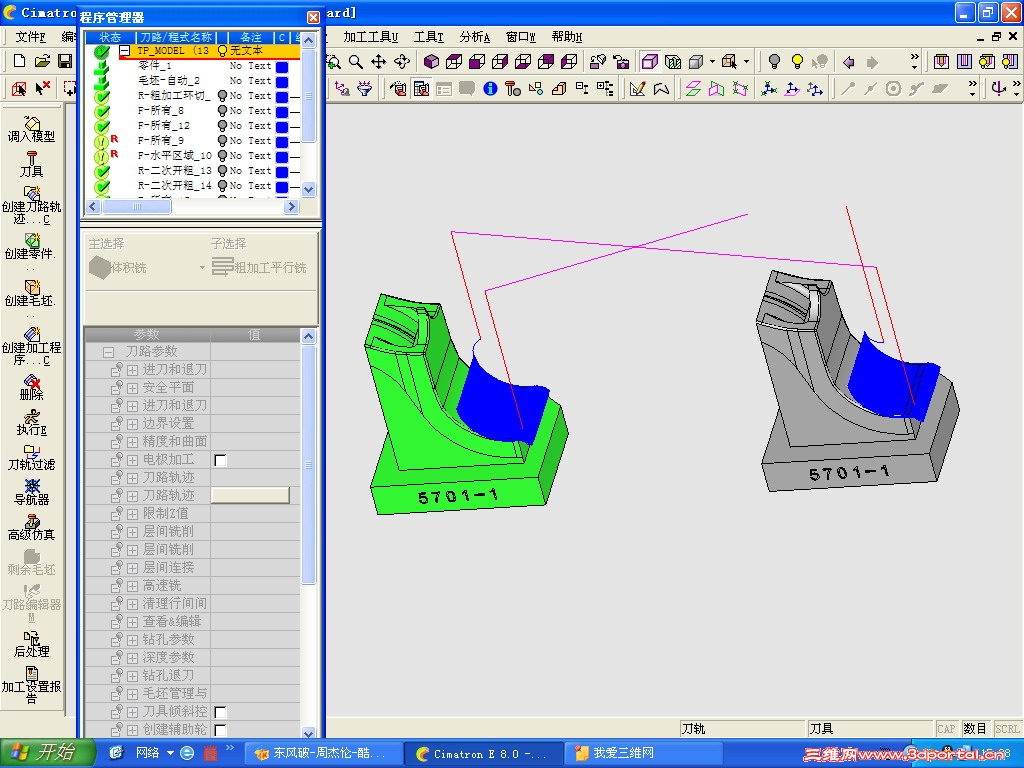Collapse the 刀路参数 parameter group
1024x768 pixels.
(x=108, y=351)
